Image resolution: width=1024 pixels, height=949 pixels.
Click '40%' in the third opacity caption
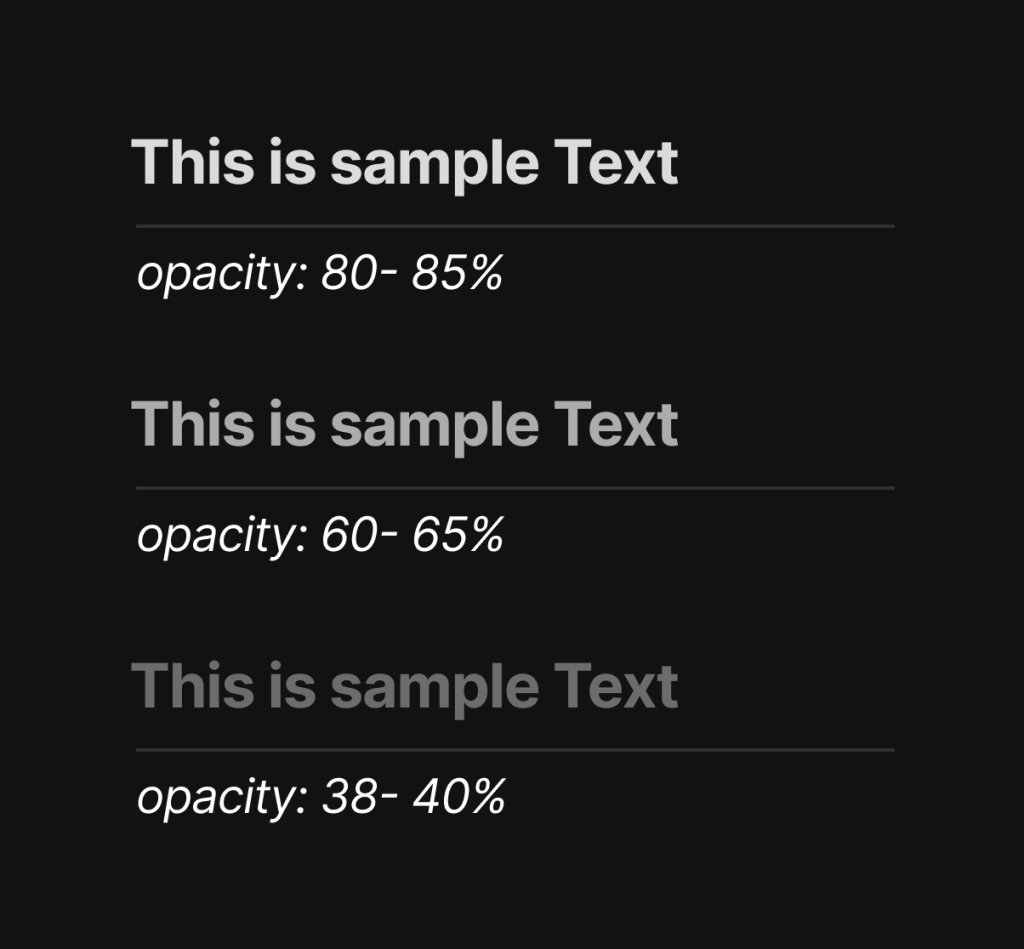(460, 796)
